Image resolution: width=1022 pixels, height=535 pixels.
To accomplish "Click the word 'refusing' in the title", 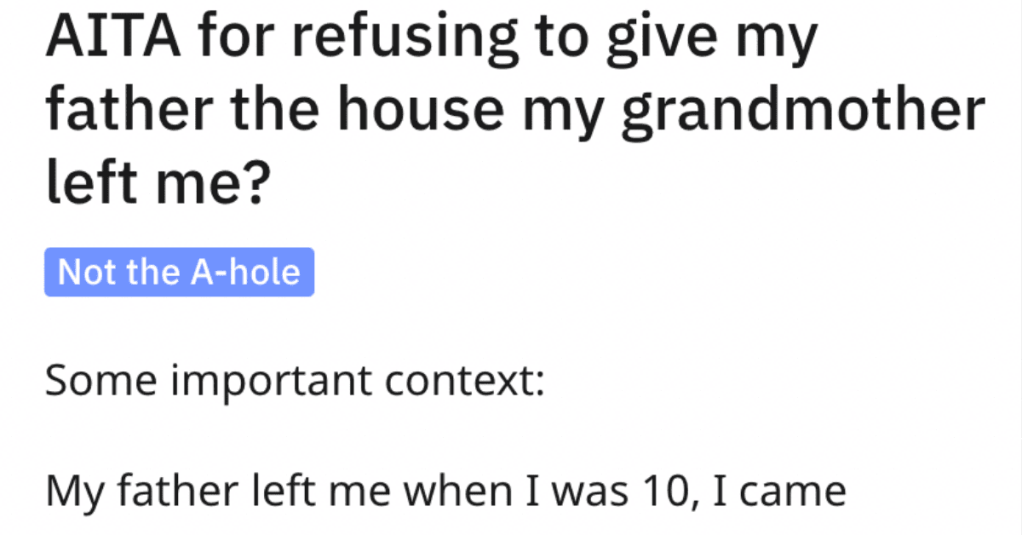I will 406,40.
